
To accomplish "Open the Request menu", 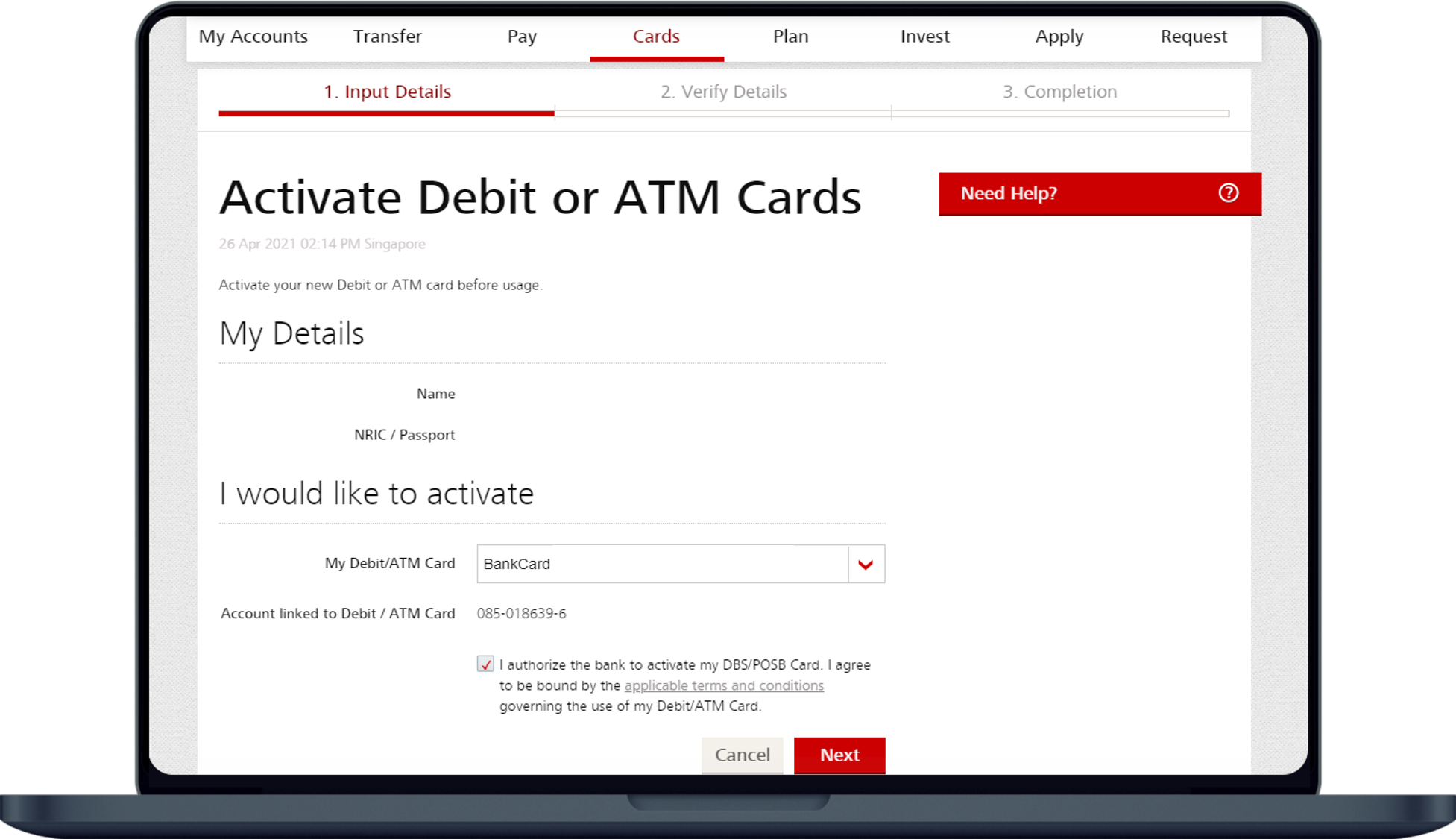I will 1193,36.
